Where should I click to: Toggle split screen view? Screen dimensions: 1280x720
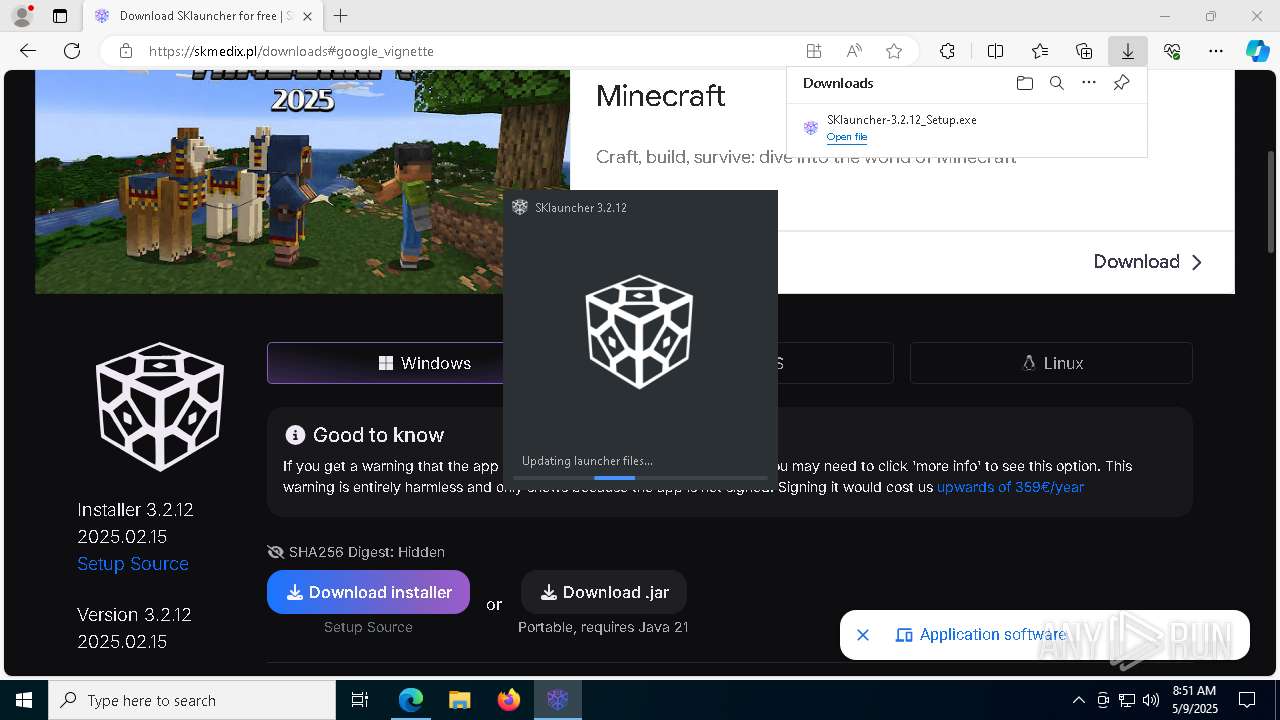(996, 51)
